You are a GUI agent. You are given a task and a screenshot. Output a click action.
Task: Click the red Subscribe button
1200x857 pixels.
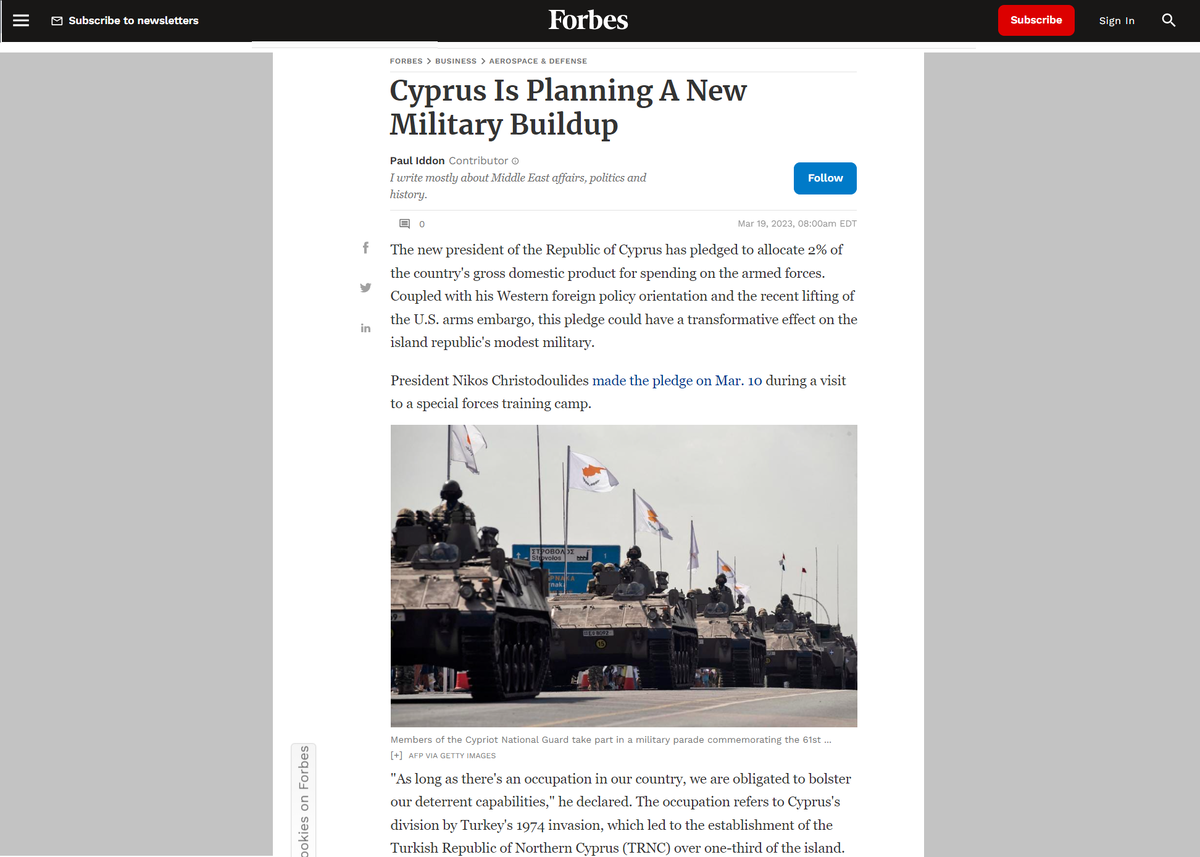click(1036, 20)
